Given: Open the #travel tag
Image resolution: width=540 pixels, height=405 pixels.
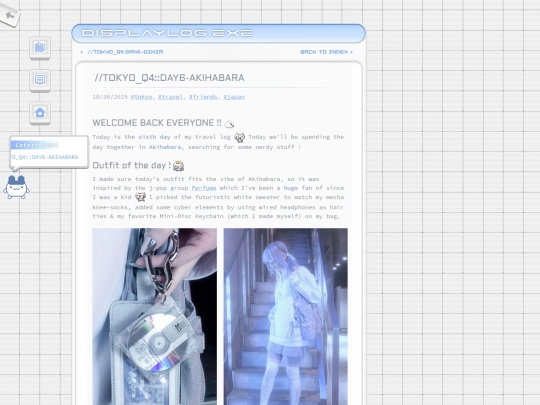Looking at the screenshot, I should [x=170, y=97].
